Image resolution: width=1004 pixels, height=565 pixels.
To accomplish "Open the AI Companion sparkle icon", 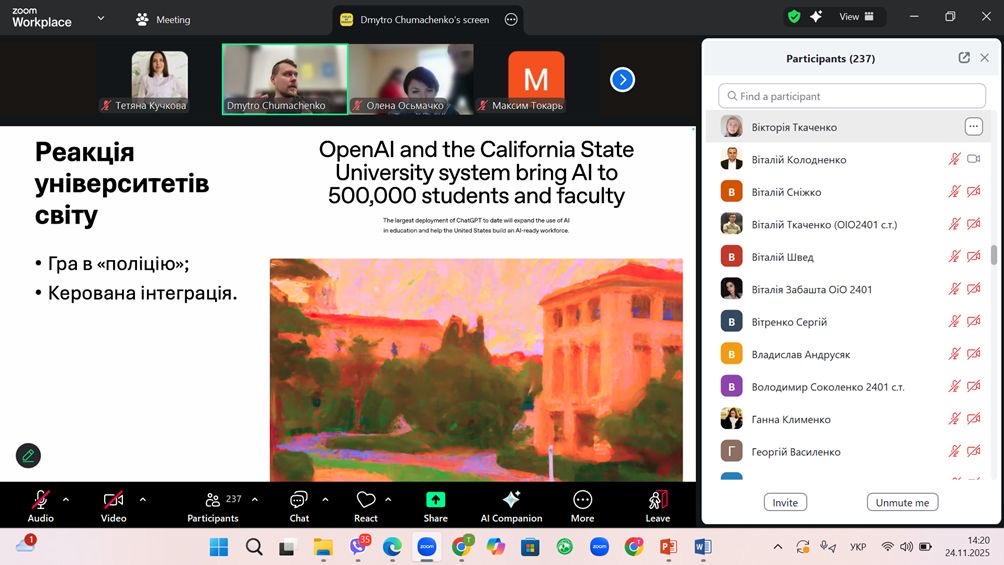I will point(511,500).
